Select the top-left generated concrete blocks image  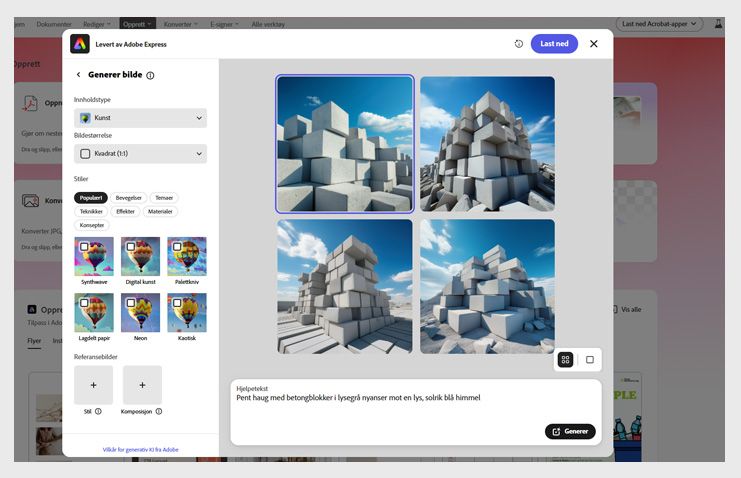tap(345, 144)
